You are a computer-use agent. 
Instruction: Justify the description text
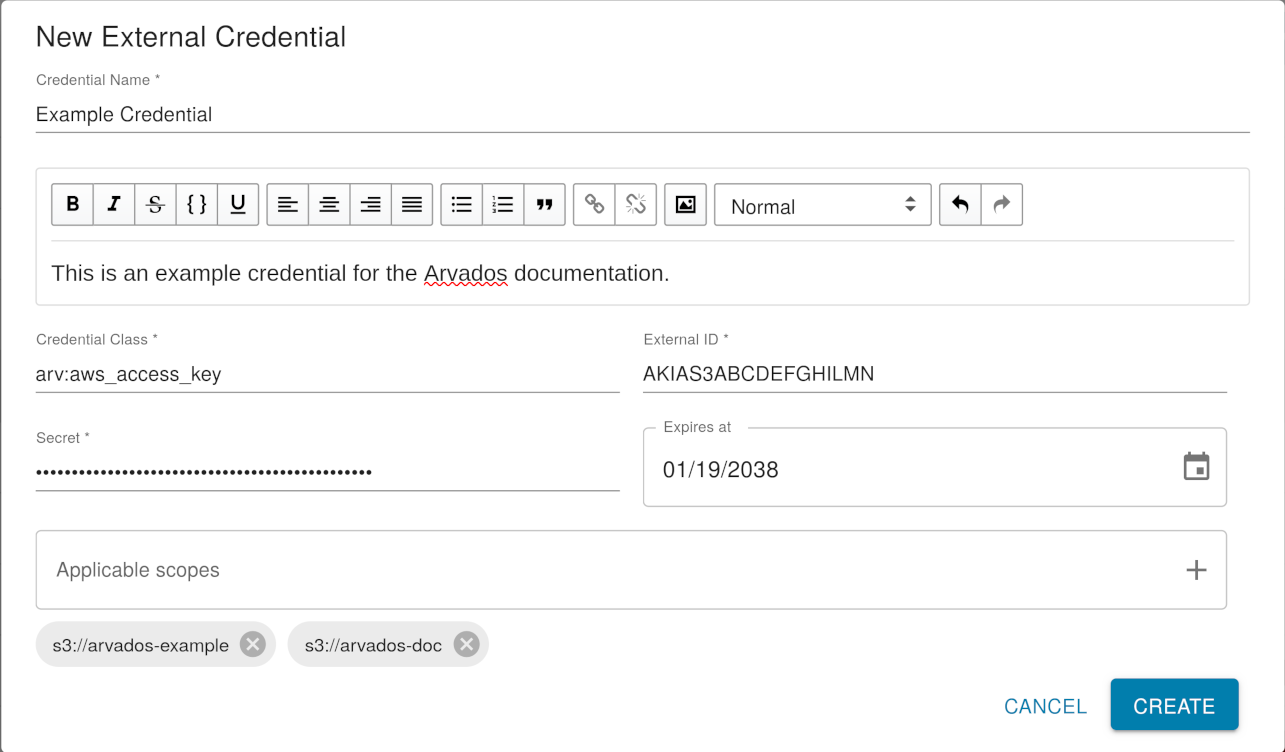click(411, 204)
